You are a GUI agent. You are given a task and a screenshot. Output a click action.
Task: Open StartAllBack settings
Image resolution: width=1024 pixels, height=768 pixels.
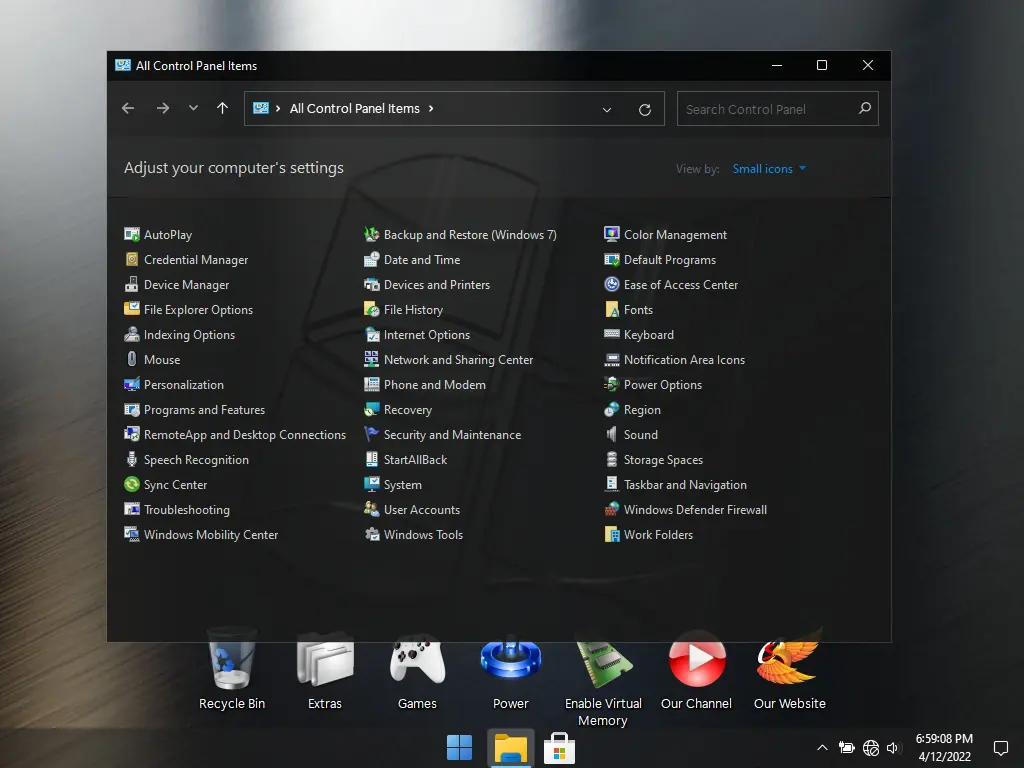[406, 460]
